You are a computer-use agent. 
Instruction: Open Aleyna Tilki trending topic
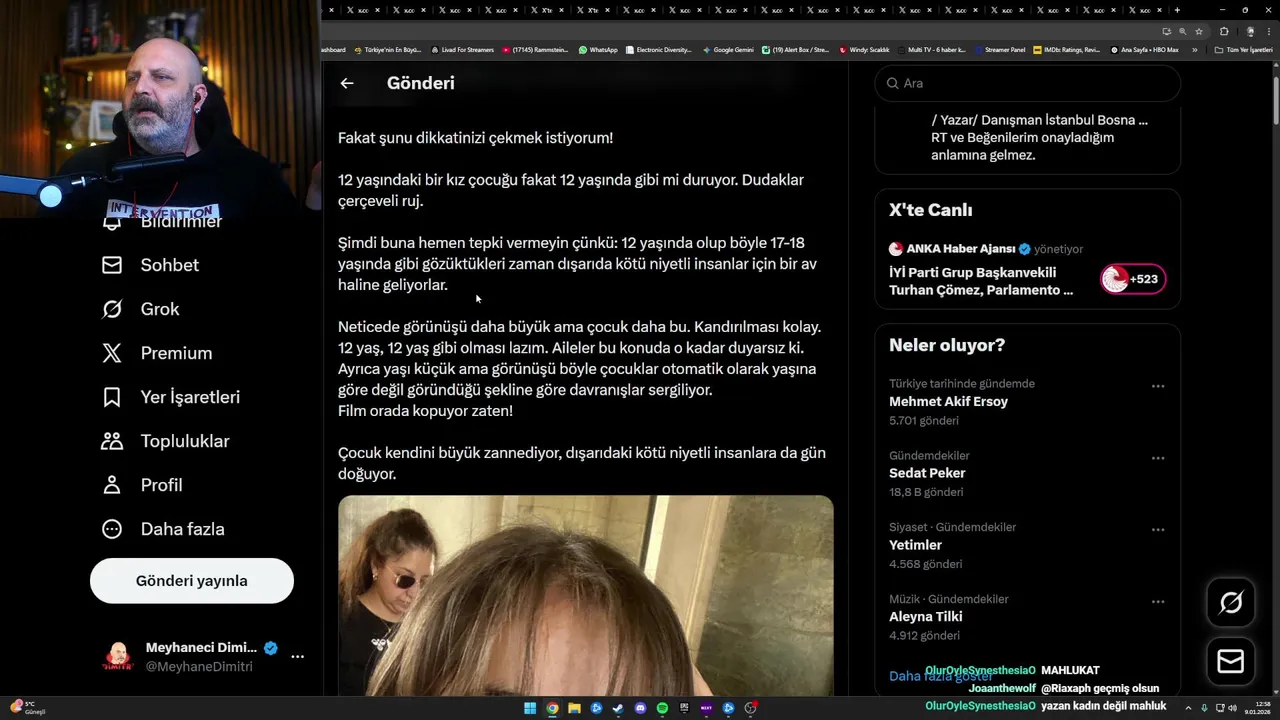coord(925,617)
